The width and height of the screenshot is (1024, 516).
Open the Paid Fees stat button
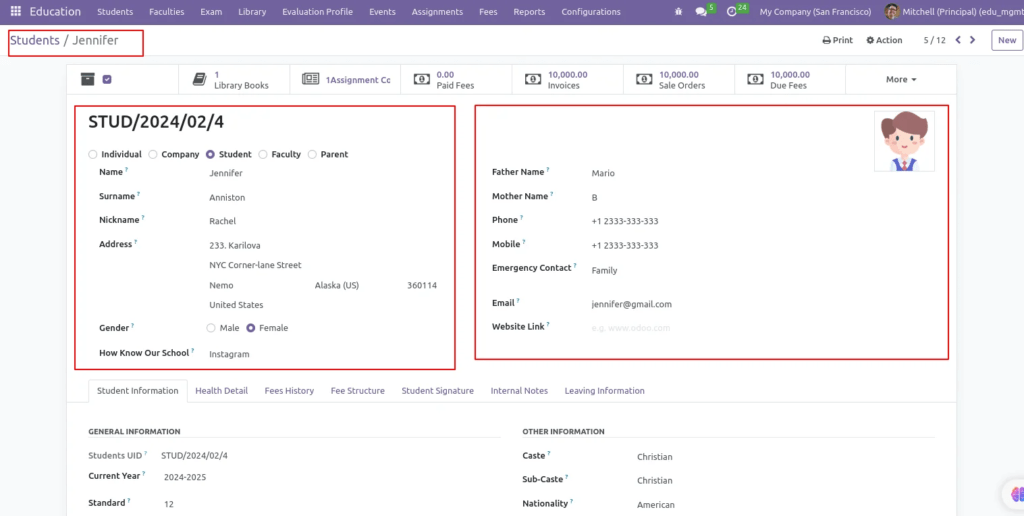pyautogui.click(x=456, y=80)
